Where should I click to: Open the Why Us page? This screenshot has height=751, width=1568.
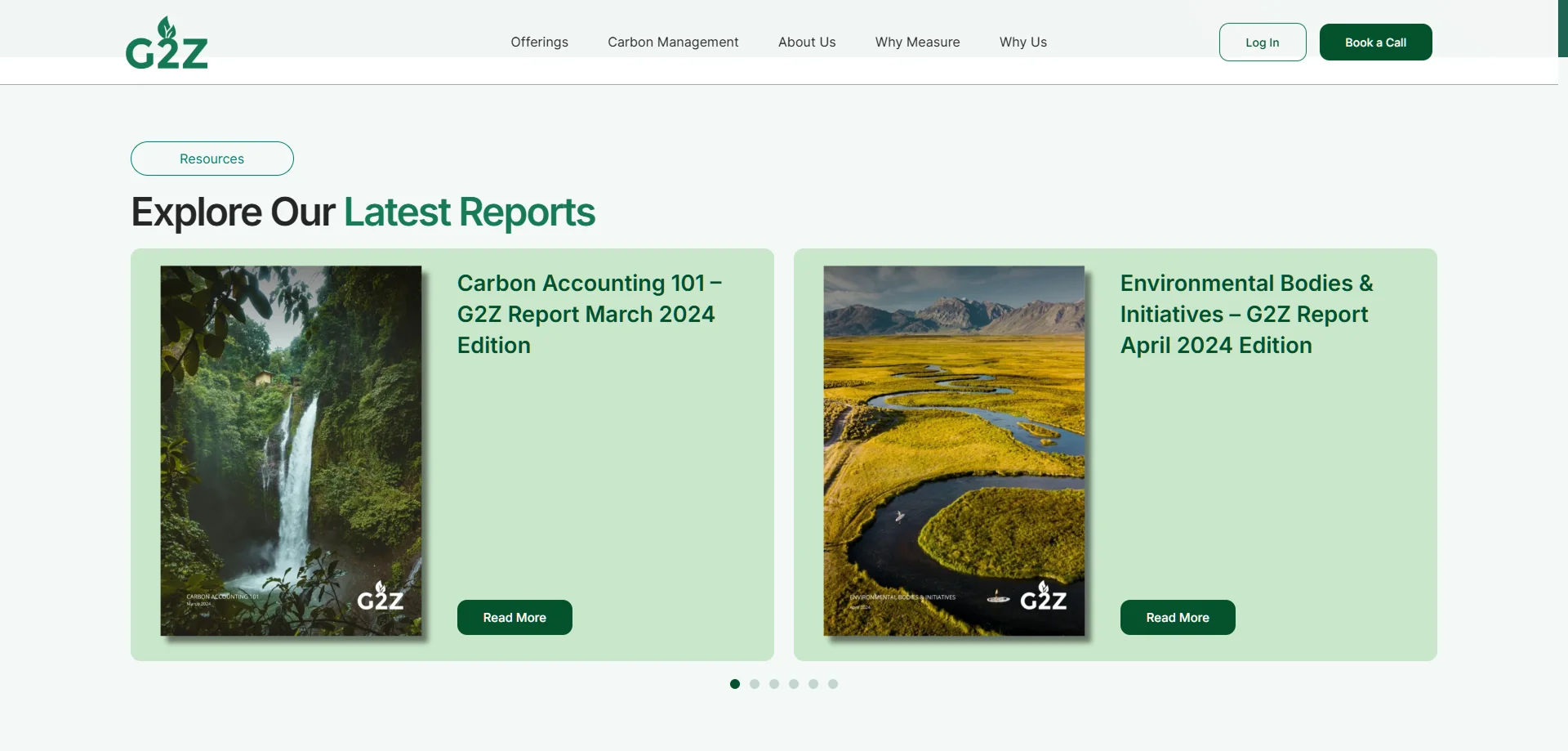click(x=1022, y=42)
